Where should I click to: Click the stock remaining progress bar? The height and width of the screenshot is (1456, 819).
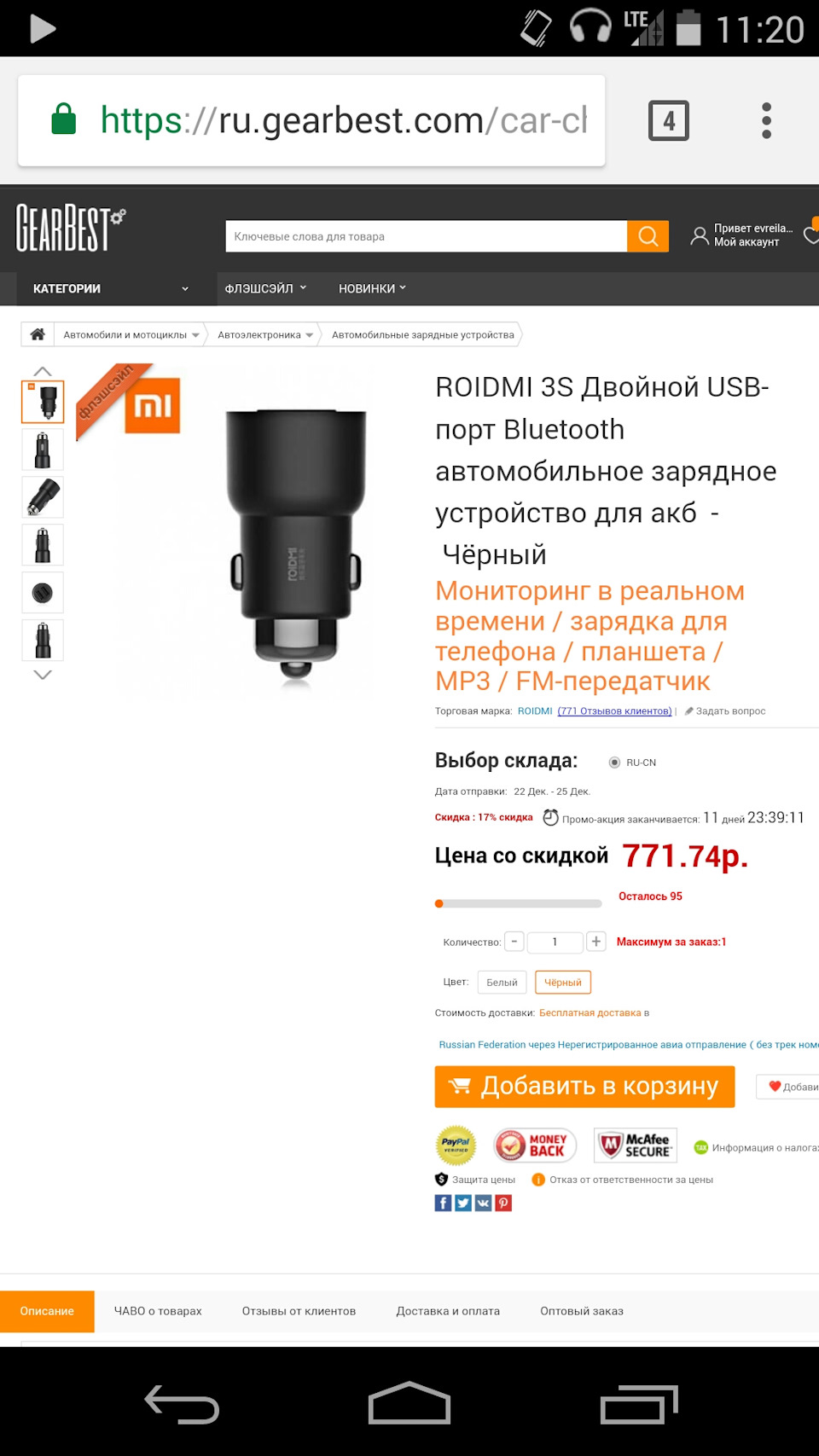coord(519,903)
